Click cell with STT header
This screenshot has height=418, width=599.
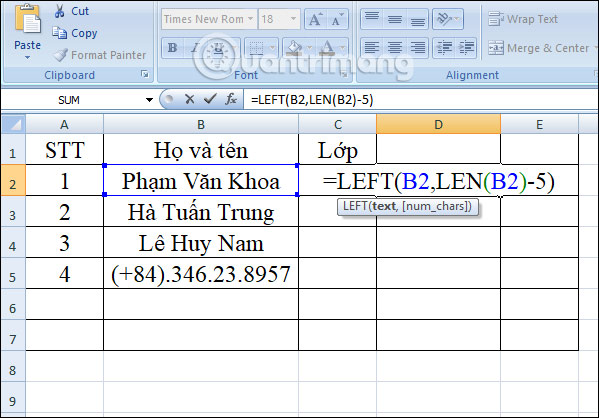tap(64, 150)
